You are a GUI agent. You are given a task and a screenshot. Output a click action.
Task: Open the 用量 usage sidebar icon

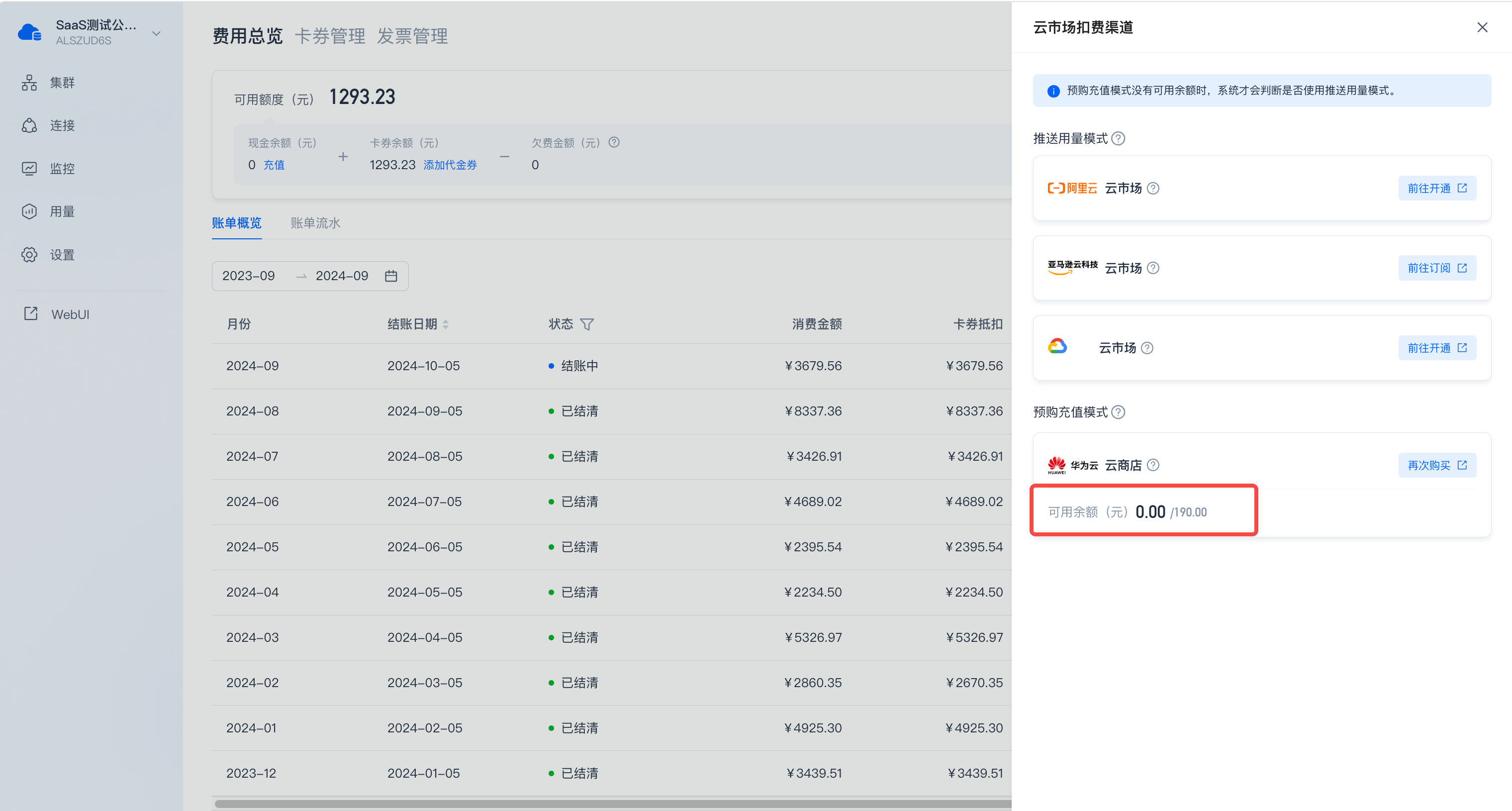pos(29,211)
